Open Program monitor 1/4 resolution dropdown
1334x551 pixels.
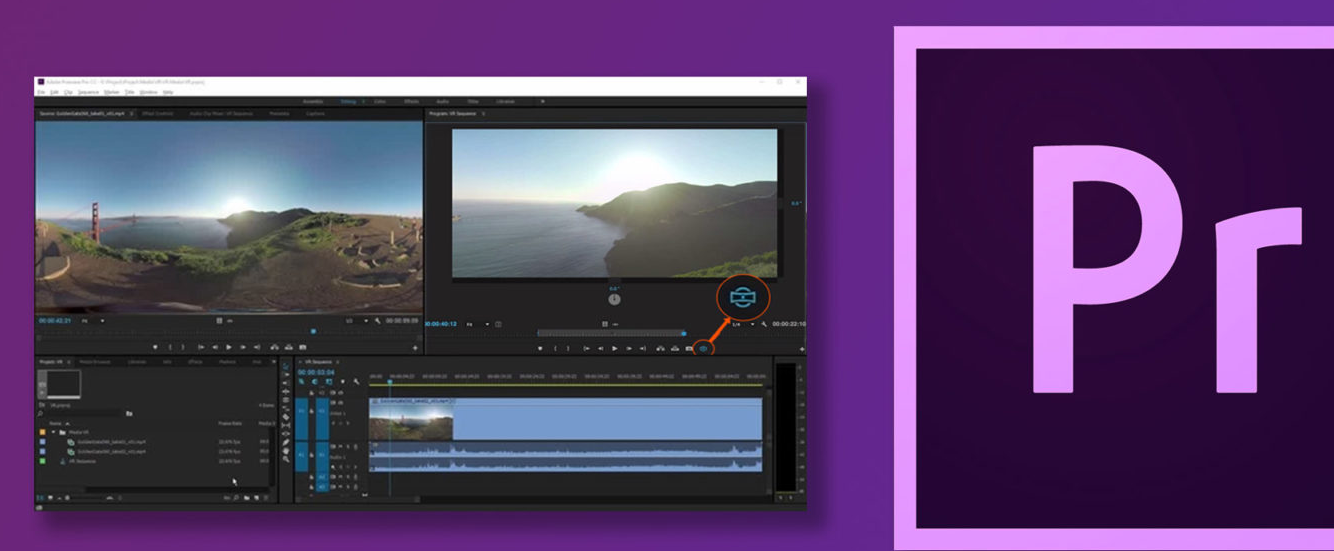[743, 324]
